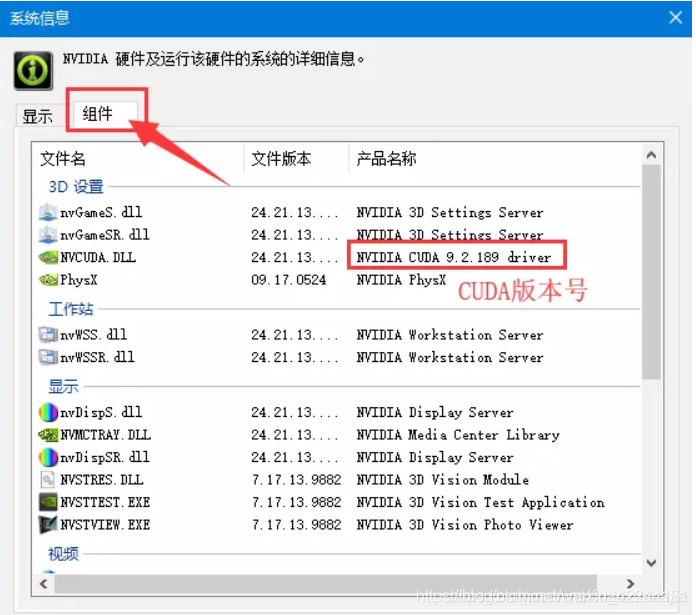Click NVIDIA CUDA 9.2.189 driver text
Viewport: 696px width, 615px height.
(454, 257)
